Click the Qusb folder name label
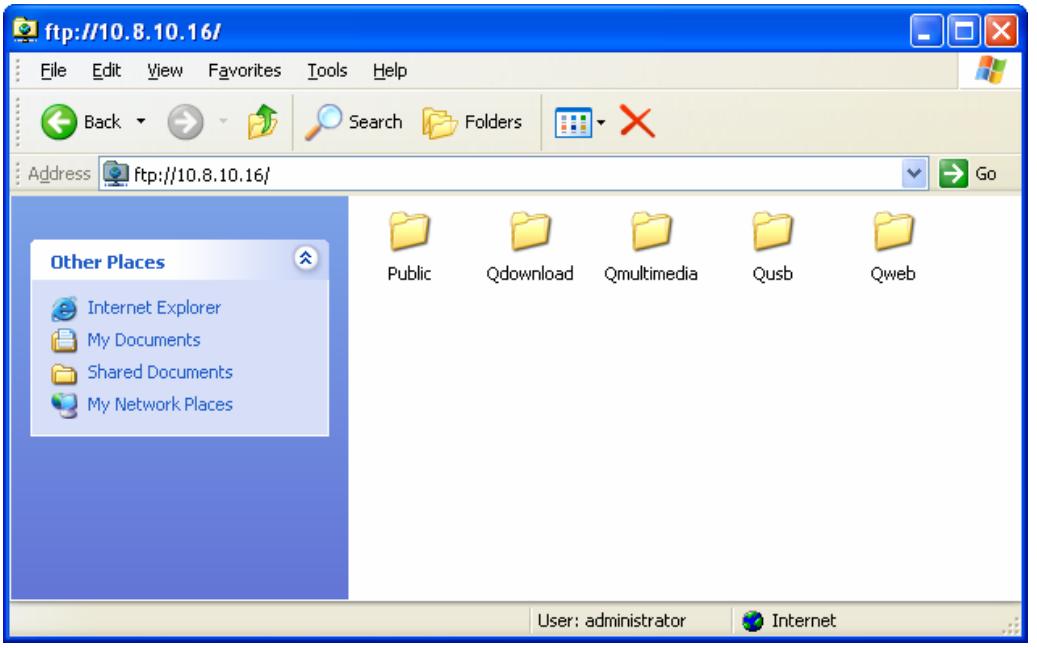The image size is (1037, 648). click(x=772, y=274)
